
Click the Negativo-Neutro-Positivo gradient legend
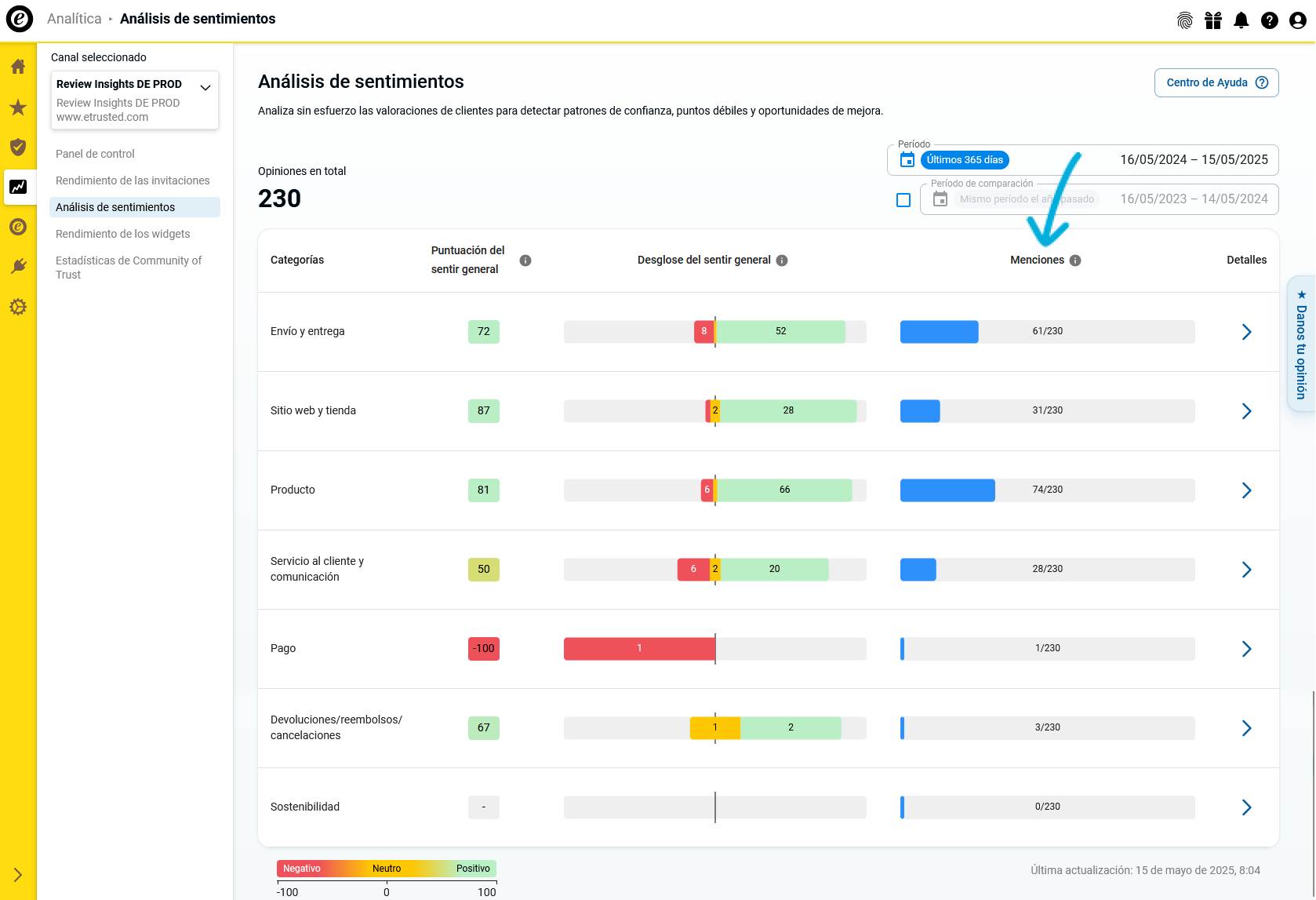[387, 869]
